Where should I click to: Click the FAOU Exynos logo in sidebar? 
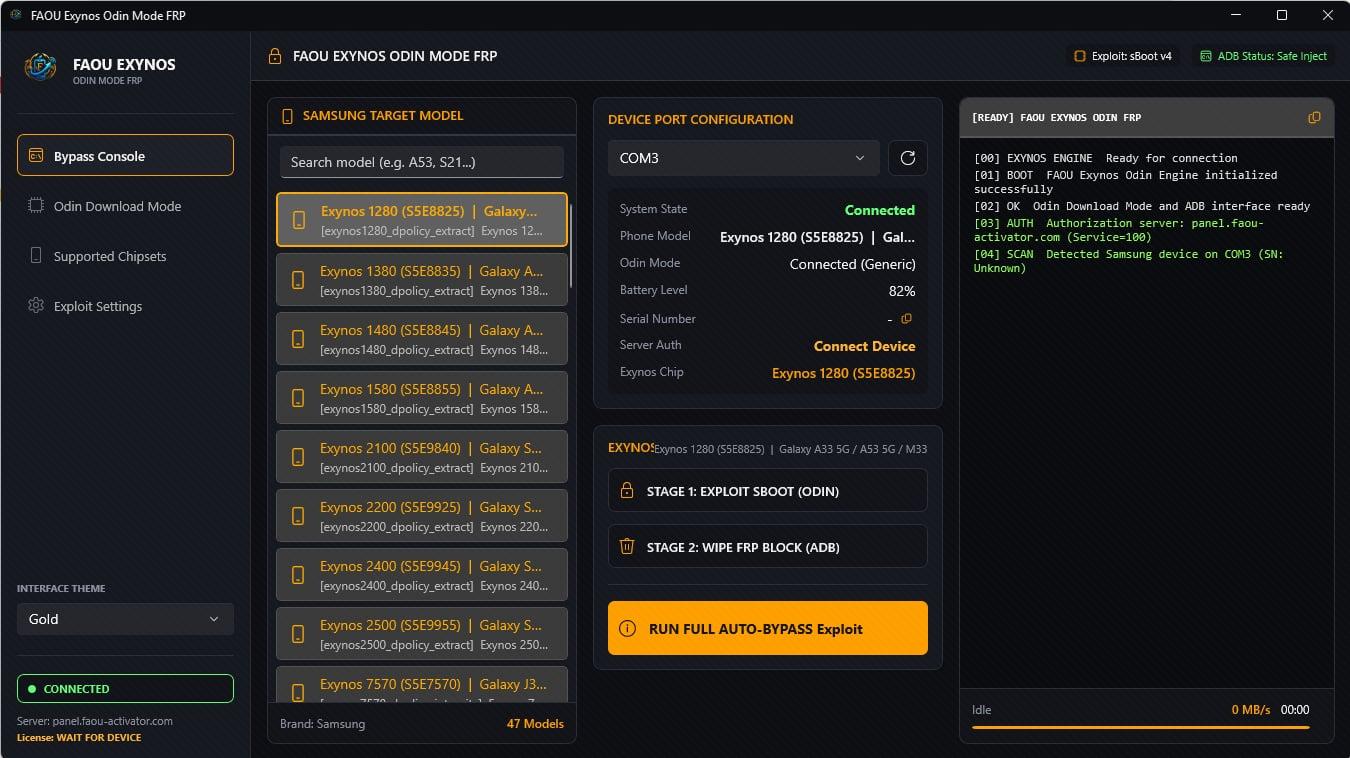[x=41, y=68]
